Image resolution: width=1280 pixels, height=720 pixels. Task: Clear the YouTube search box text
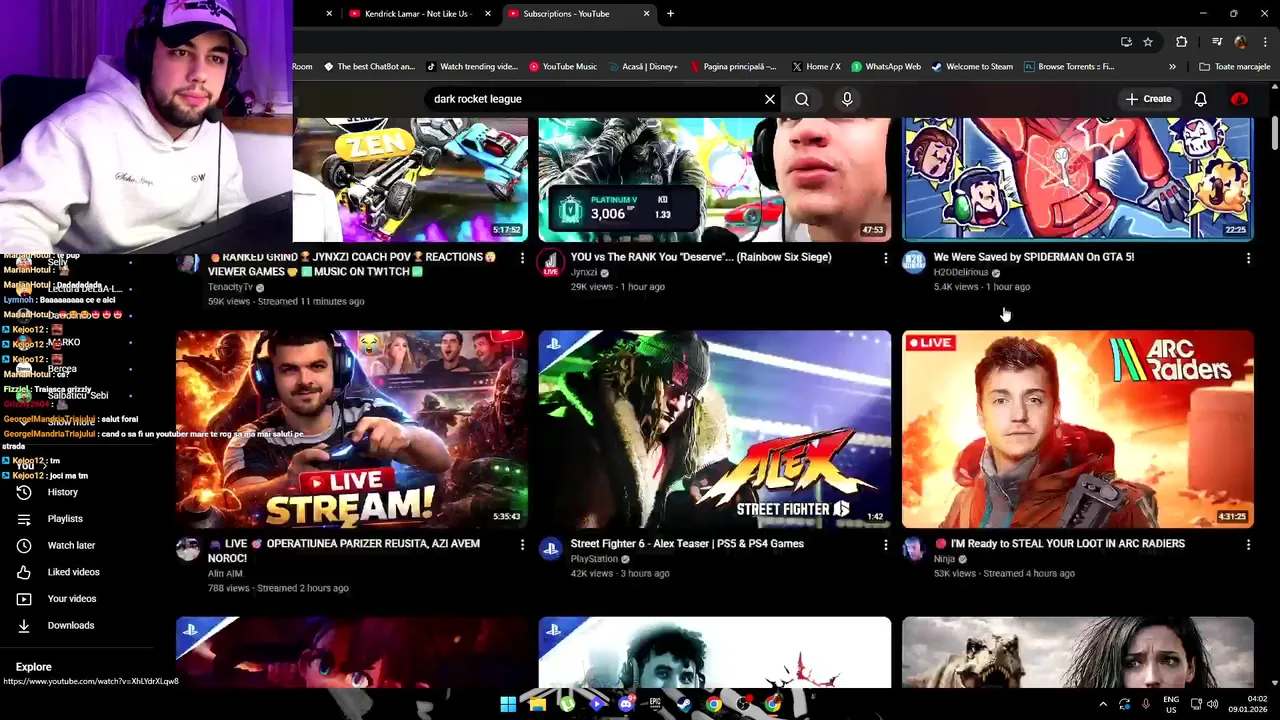(x=770, y=99)
